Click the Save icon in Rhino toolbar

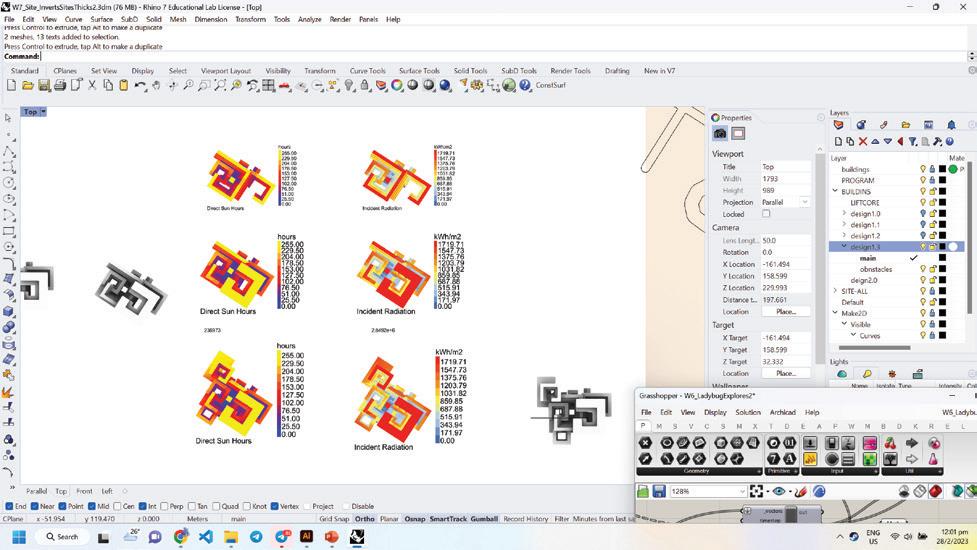(x=44, y=85)
